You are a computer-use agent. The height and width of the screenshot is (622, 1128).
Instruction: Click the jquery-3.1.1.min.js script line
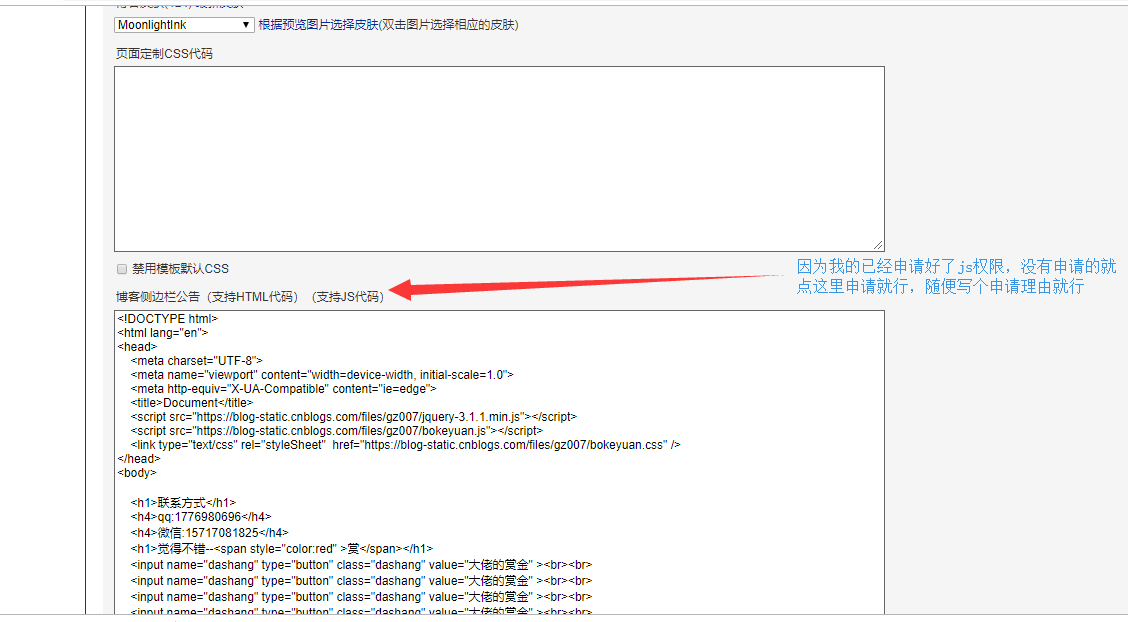tap(353, 416)
